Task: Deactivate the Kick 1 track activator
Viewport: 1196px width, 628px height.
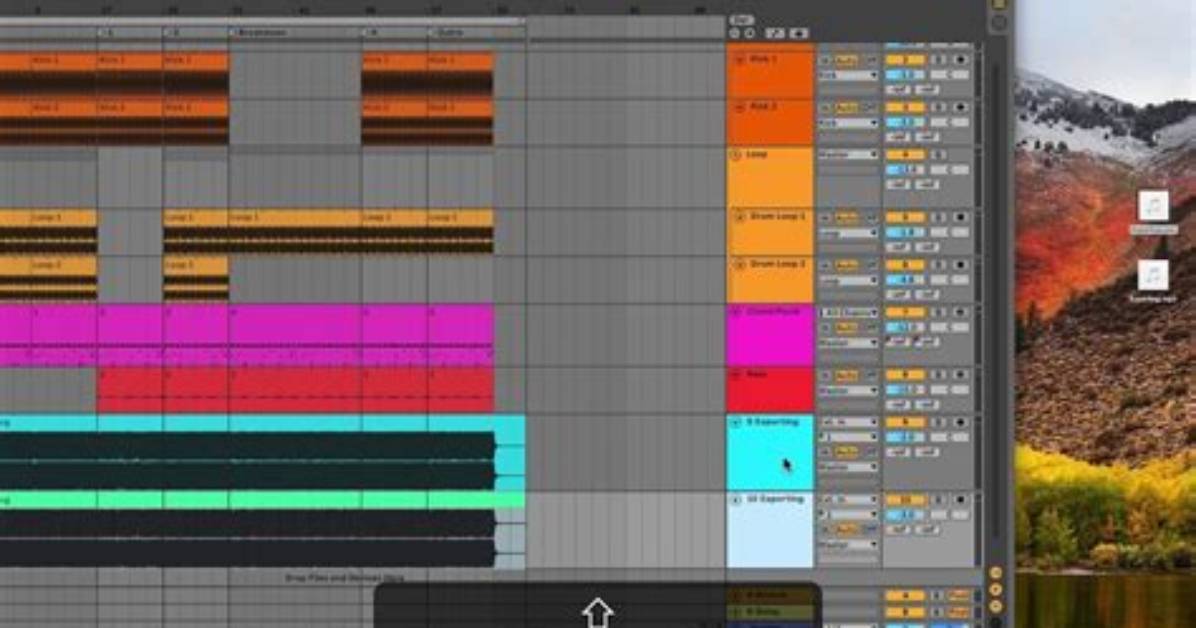Action: point(905,60)
